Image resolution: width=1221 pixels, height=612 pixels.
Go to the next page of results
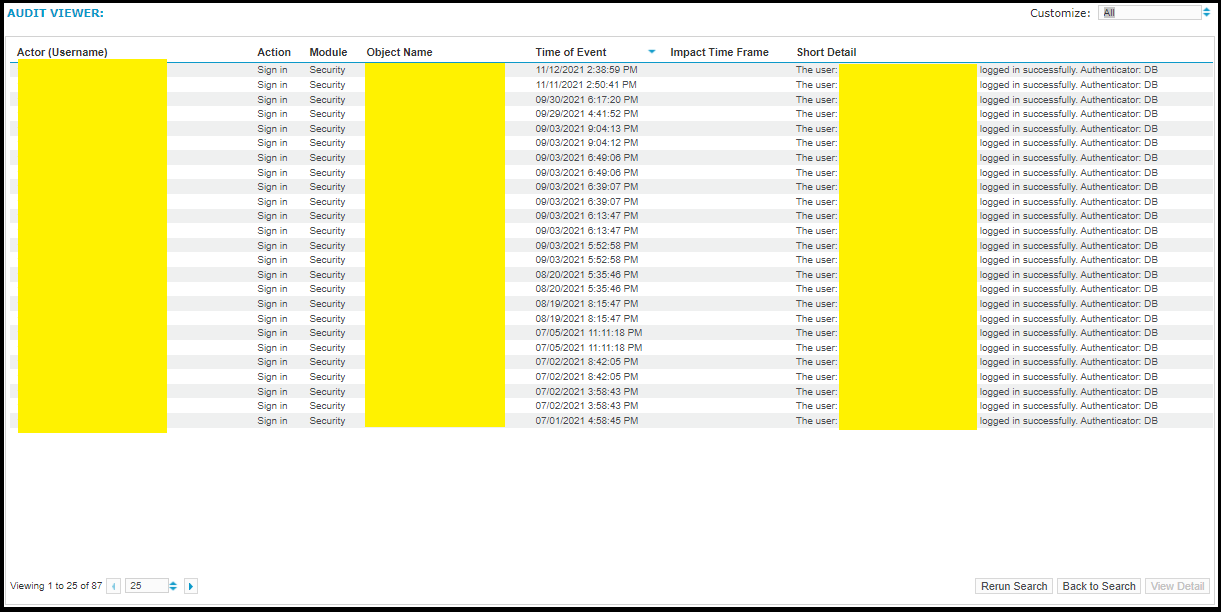point(191,586)
